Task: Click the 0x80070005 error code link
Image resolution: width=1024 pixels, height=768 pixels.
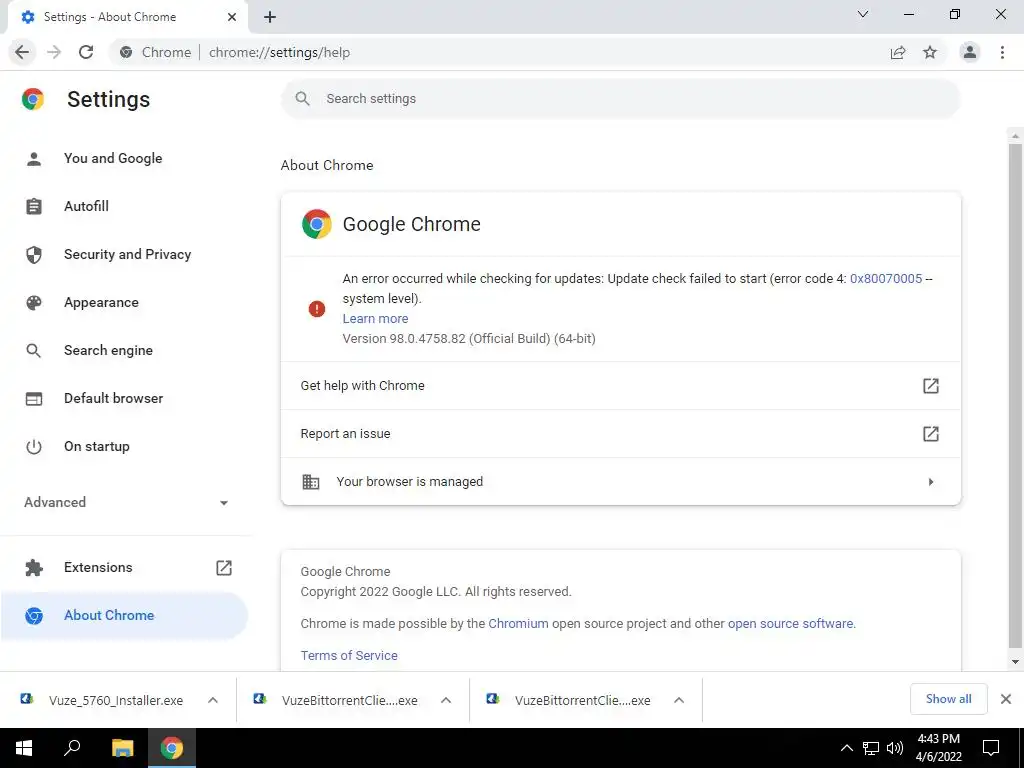Action: [886, 278]
